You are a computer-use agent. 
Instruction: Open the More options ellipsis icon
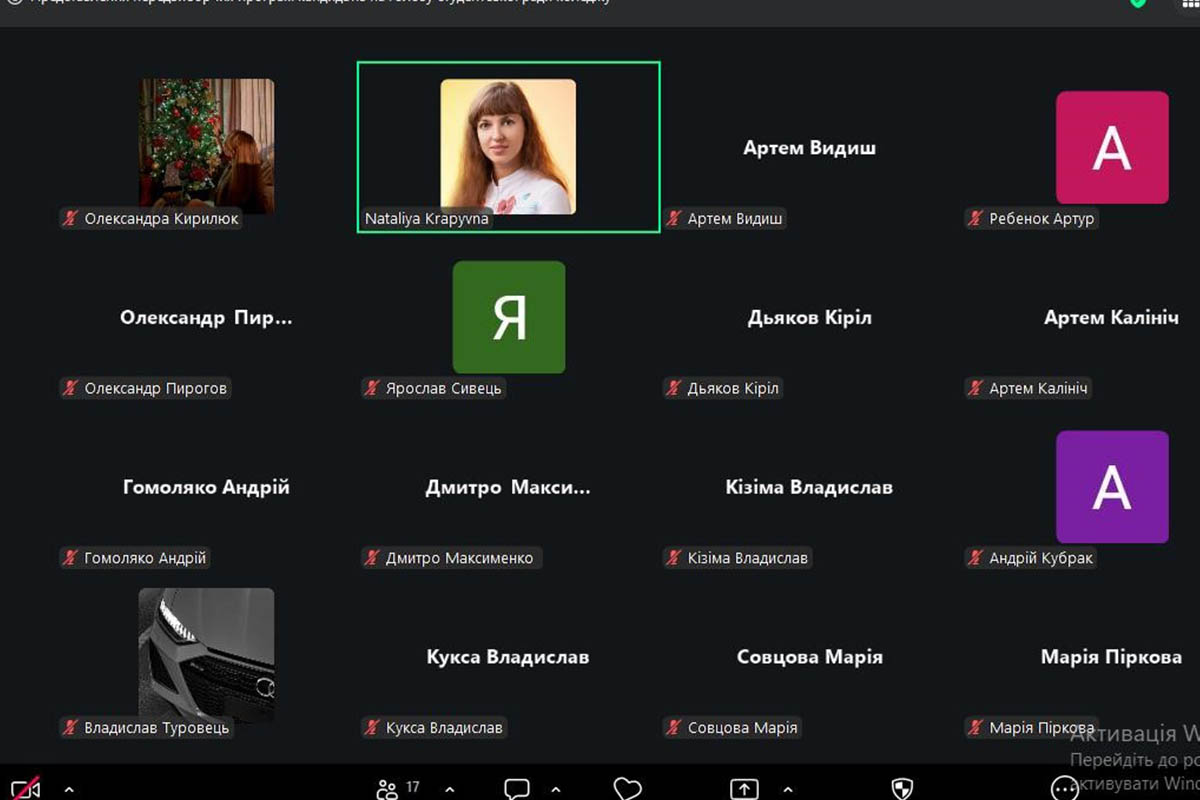[1065, 789]
